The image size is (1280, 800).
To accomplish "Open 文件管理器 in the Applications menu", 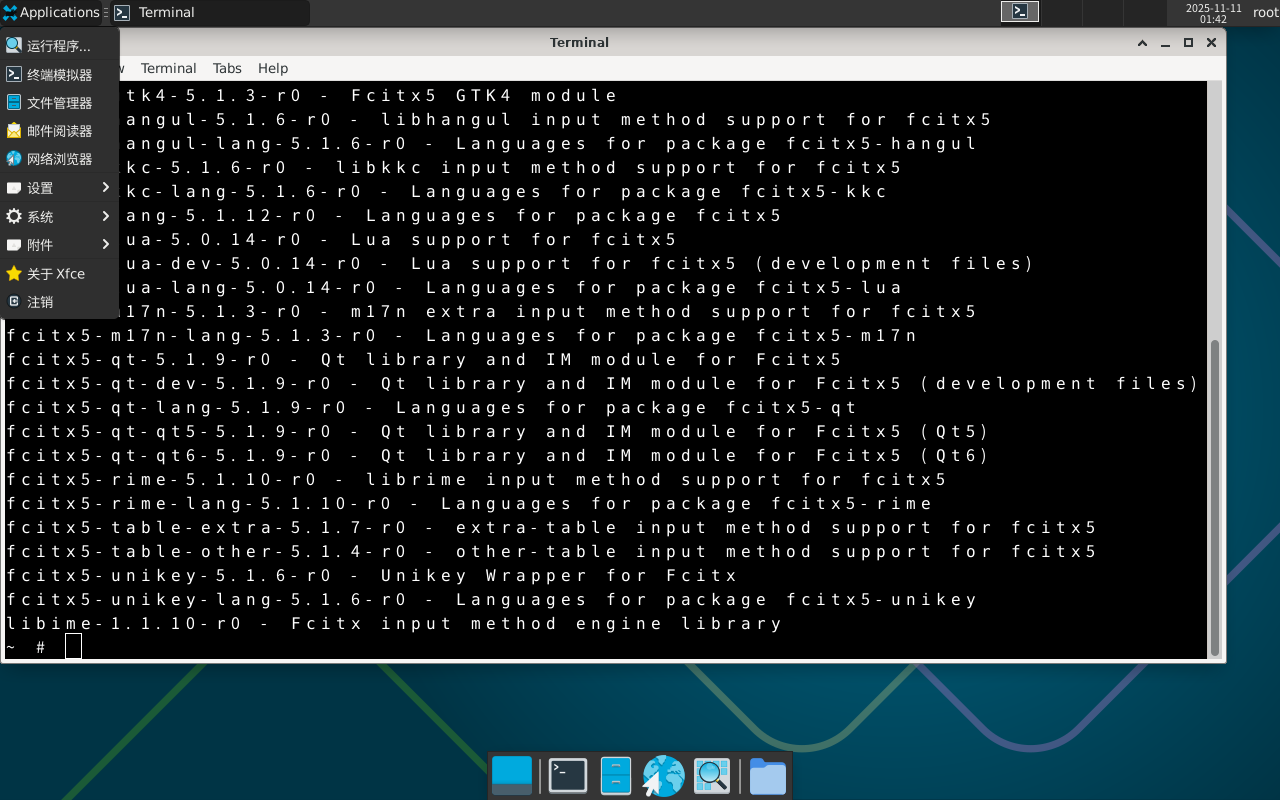I will pos(58,103).
